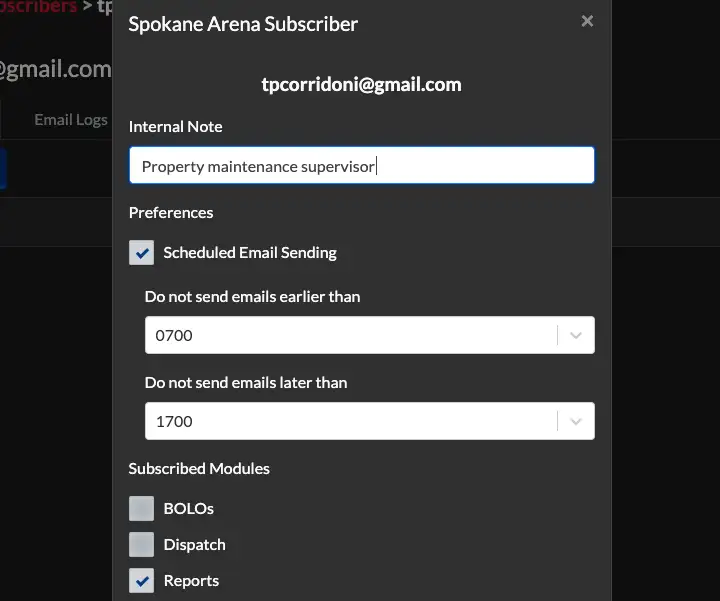Switch to Email Logs tab behind dialog
Image resolution: width=720 pixels, height=601 pixels.
point(71,120)
